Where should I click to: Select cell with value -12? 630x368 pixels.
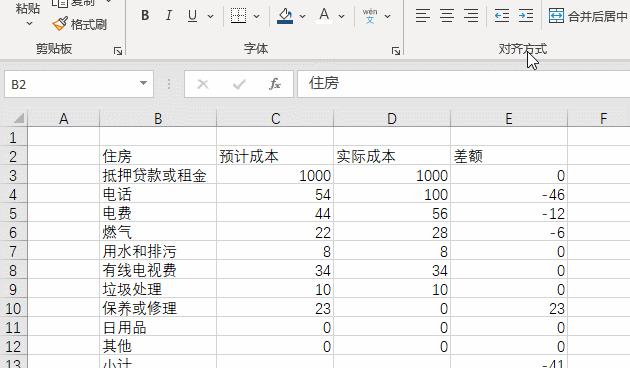pos(509,213)
